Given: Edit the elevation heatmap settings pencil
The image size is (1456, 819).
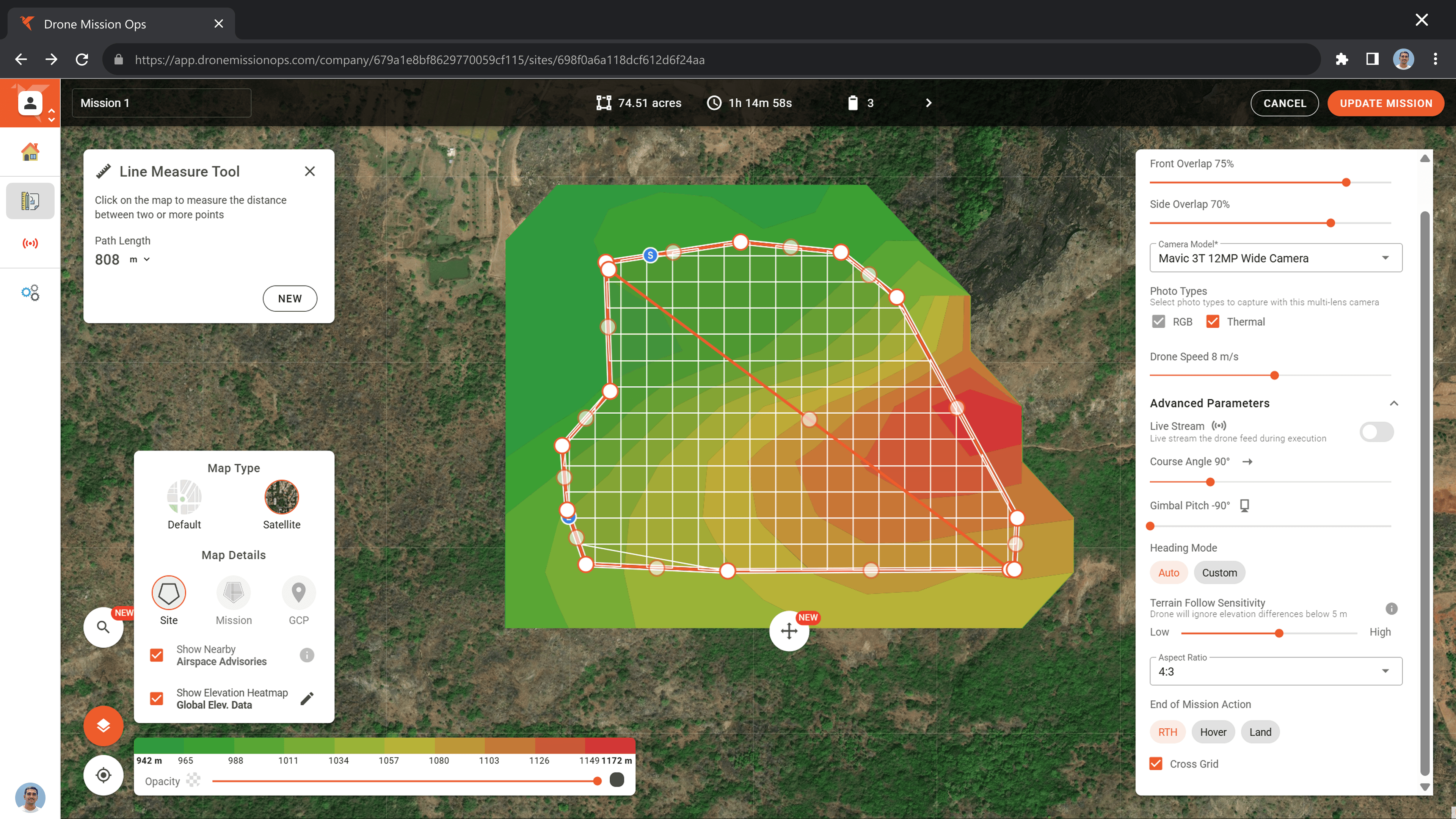Looking at the screenshot, I should click(x=307, y=698).
